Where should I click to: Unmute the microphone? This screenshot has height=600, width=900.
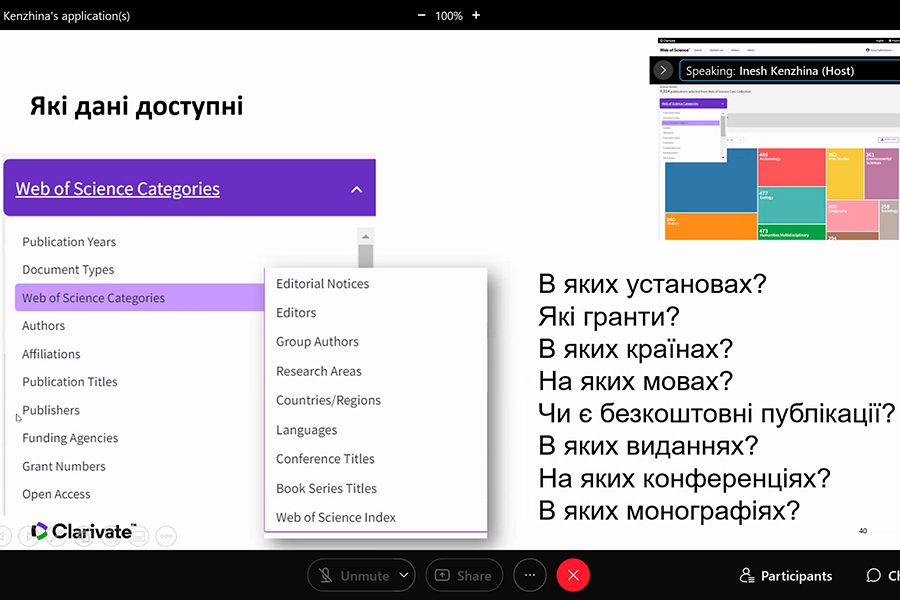pos(352,575)
